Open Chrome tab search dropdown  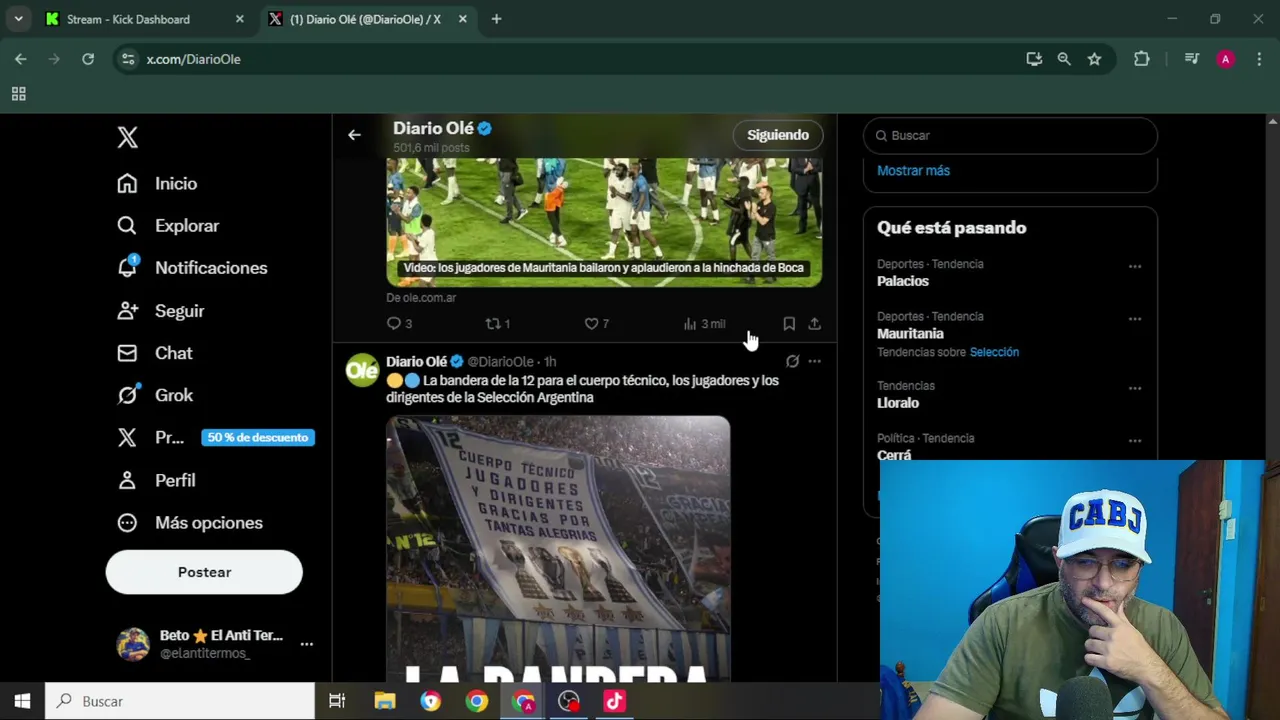[x=18, y=19]
